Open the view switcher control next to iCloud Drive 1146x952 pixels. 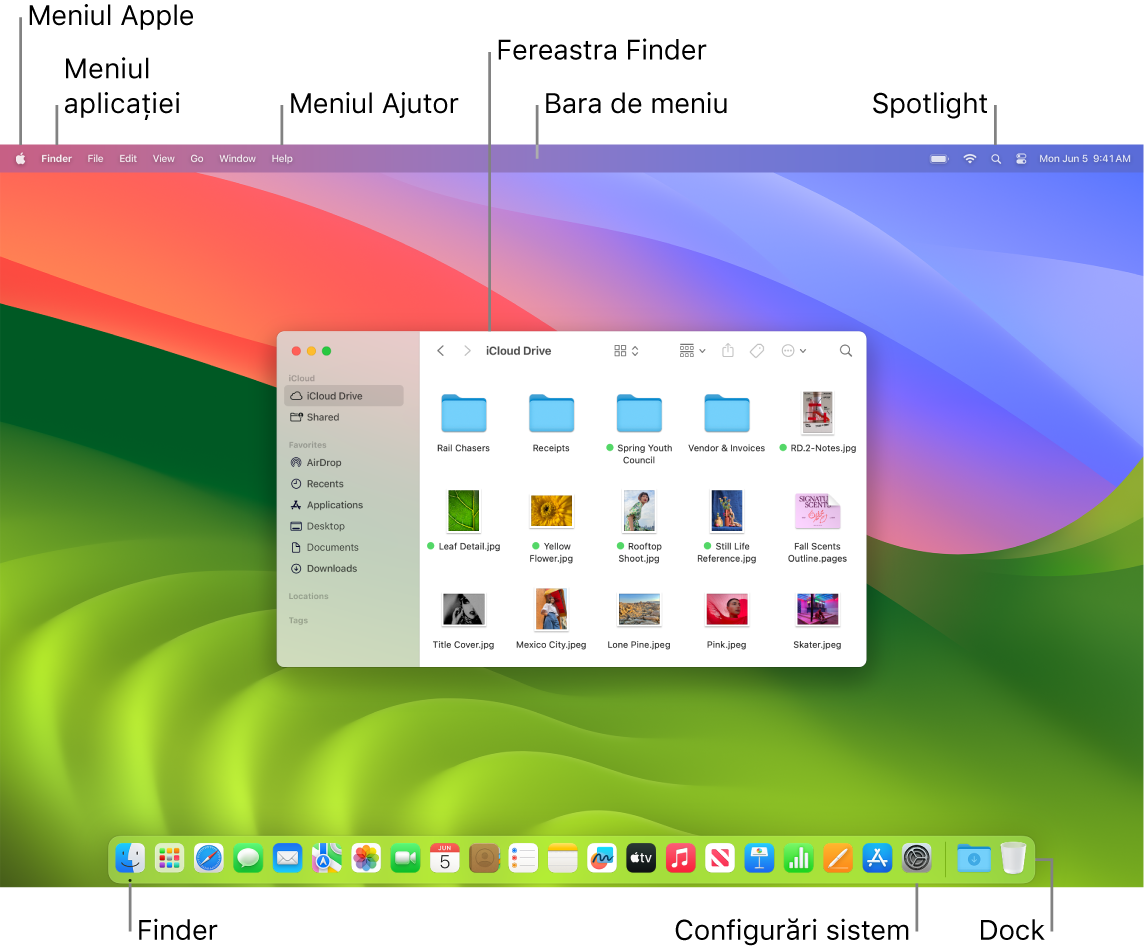click(x=624, y=350)
